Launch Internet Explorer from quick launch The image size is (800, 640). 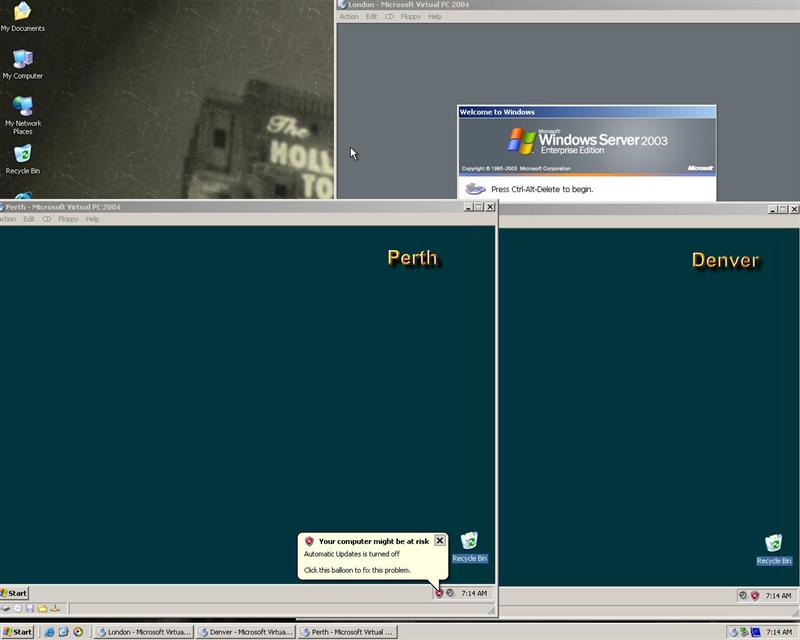49,632
